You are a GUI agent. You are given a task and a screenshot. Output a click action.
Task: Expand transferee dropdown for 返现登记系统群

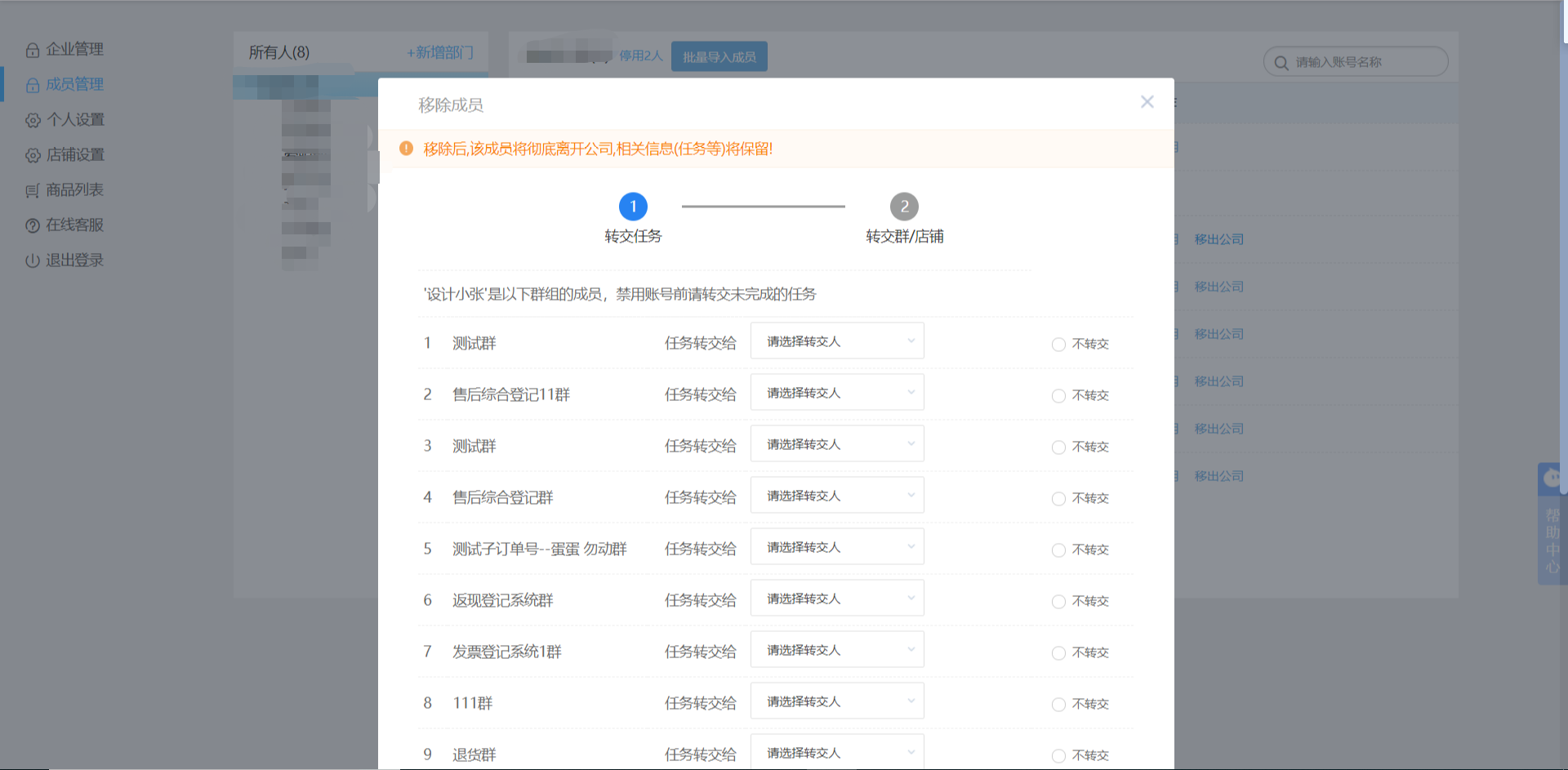(836, 599)
